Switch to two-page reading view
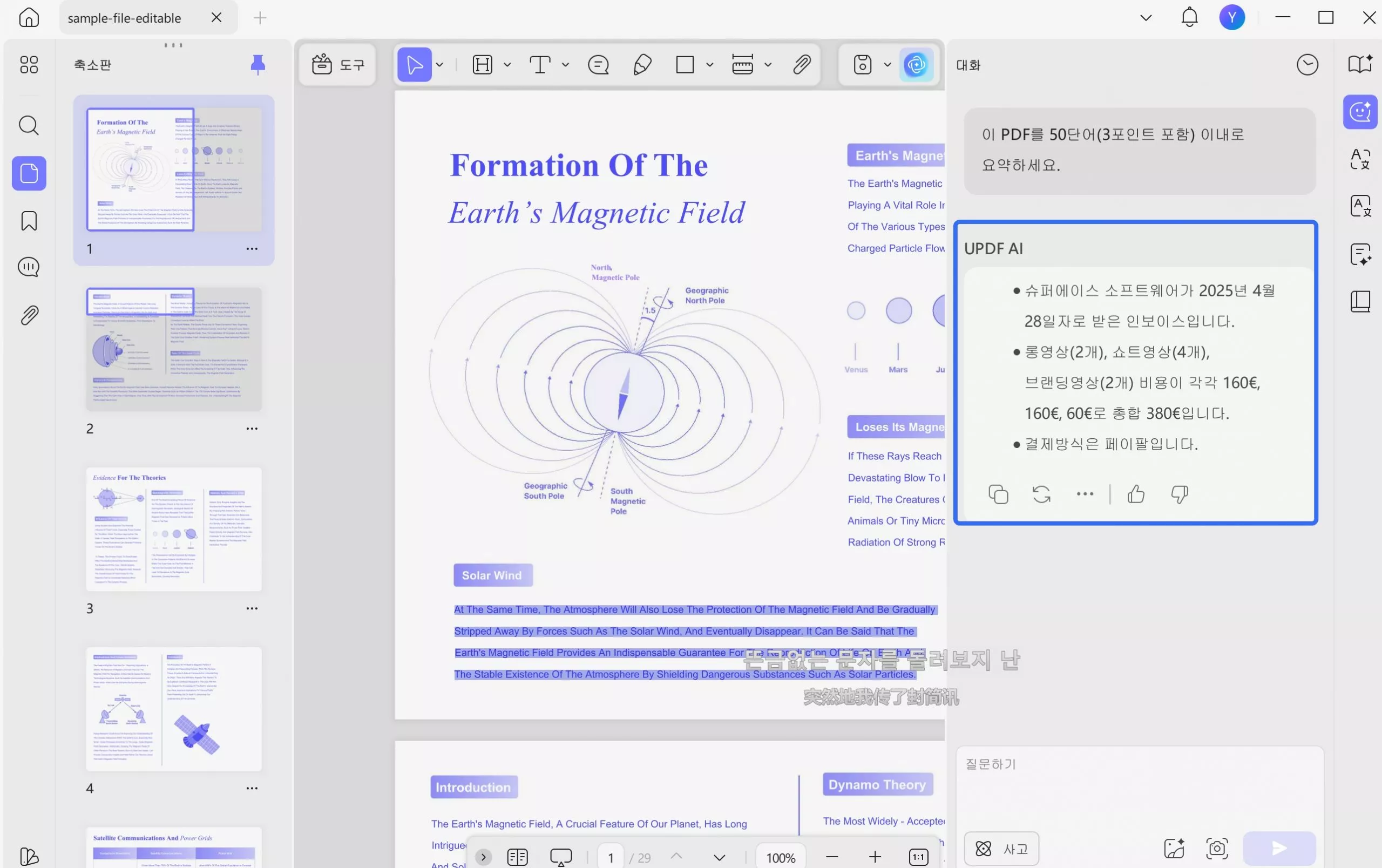The image size is (1382, 868). coord(517,857)
